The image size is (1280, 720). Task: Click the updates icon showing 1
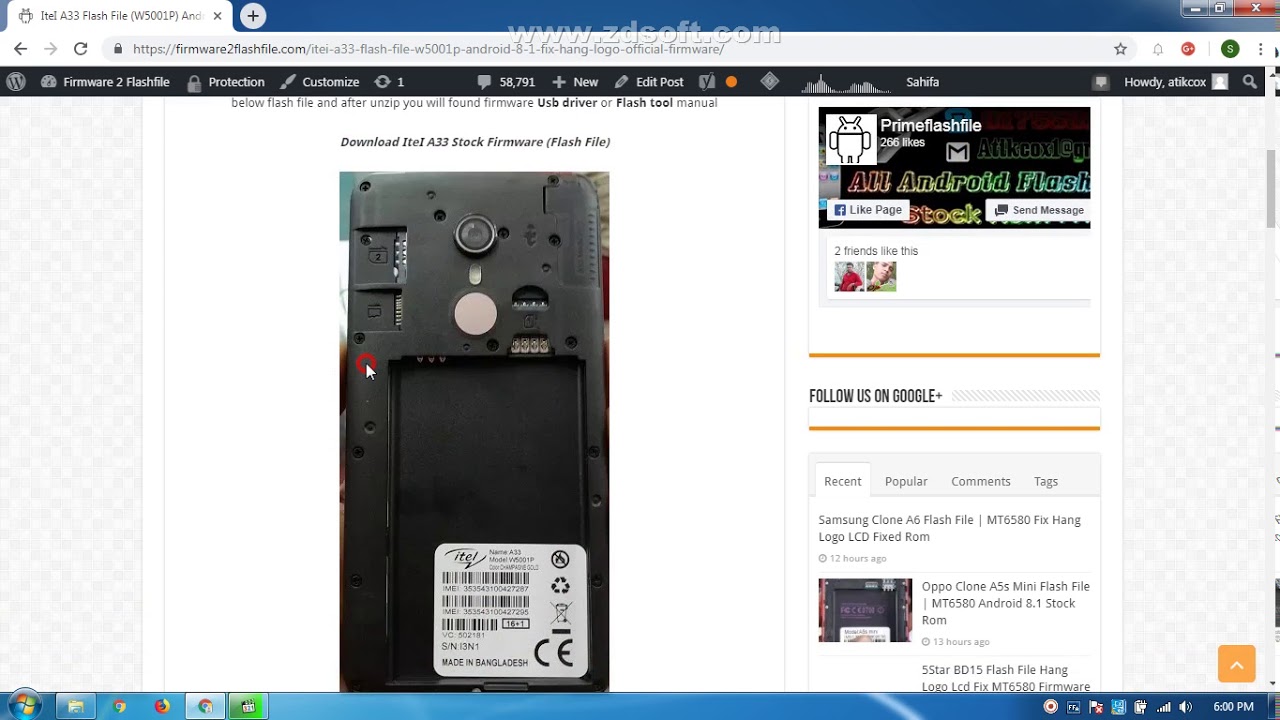coord(389,82)
